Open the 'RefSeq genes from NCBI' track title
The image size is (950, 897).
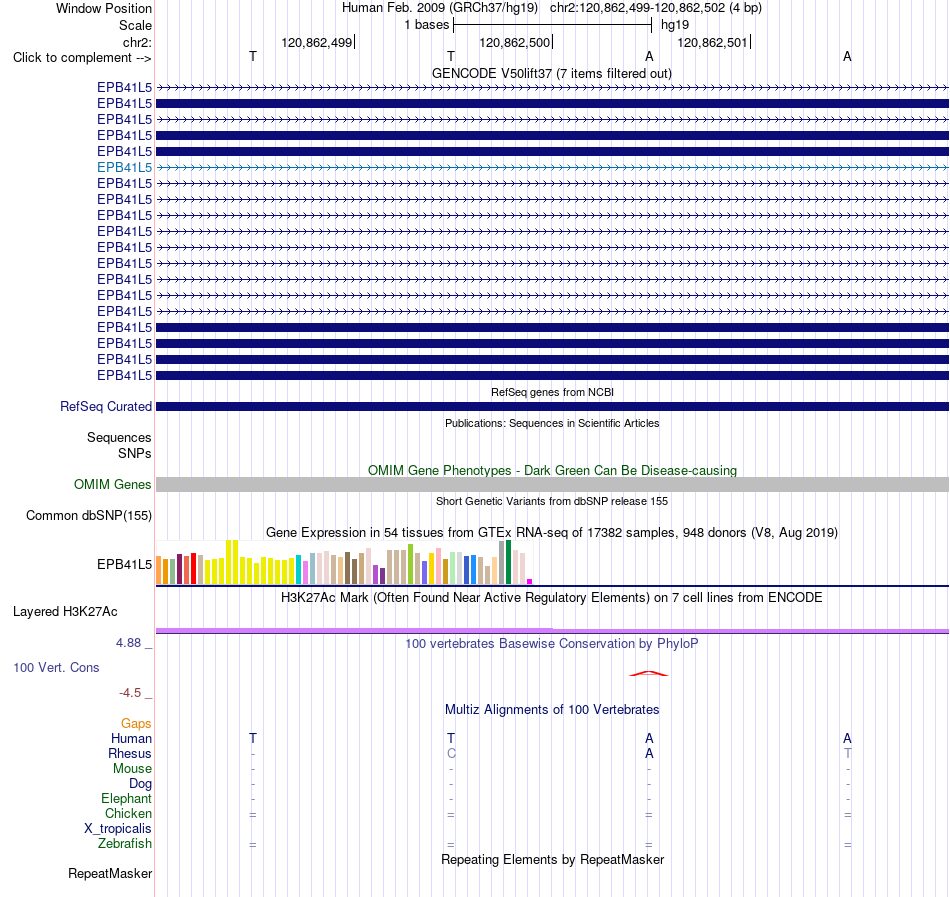[552, 392]
